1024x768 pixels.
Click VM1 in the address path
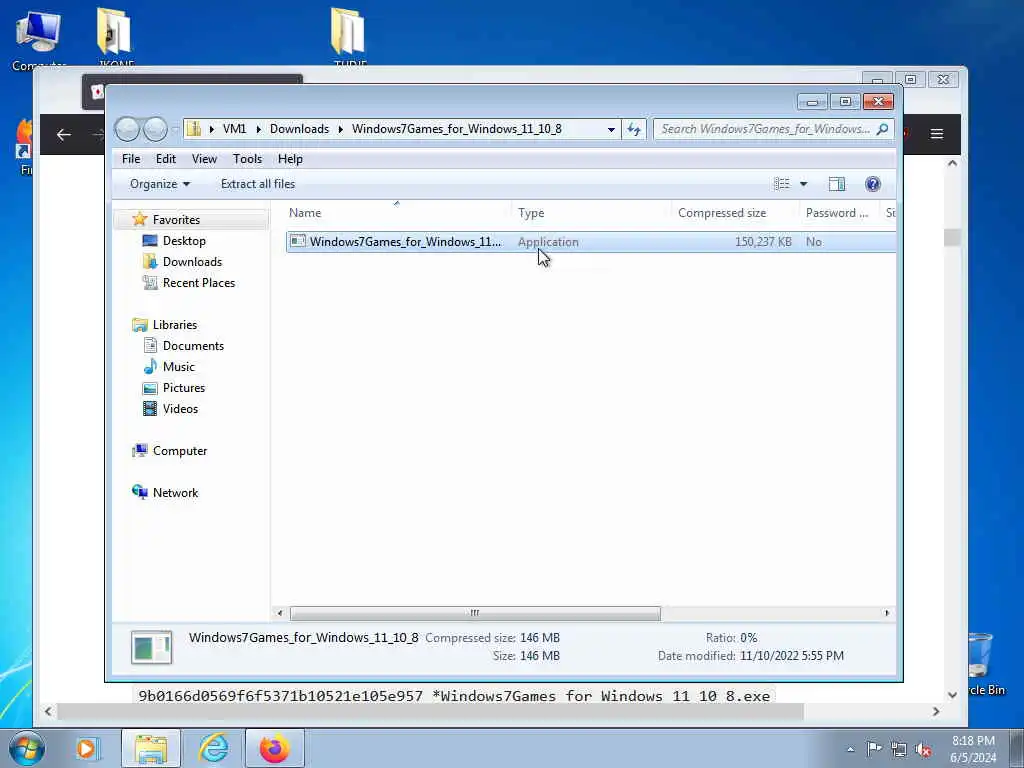click(x=234, y=129)
